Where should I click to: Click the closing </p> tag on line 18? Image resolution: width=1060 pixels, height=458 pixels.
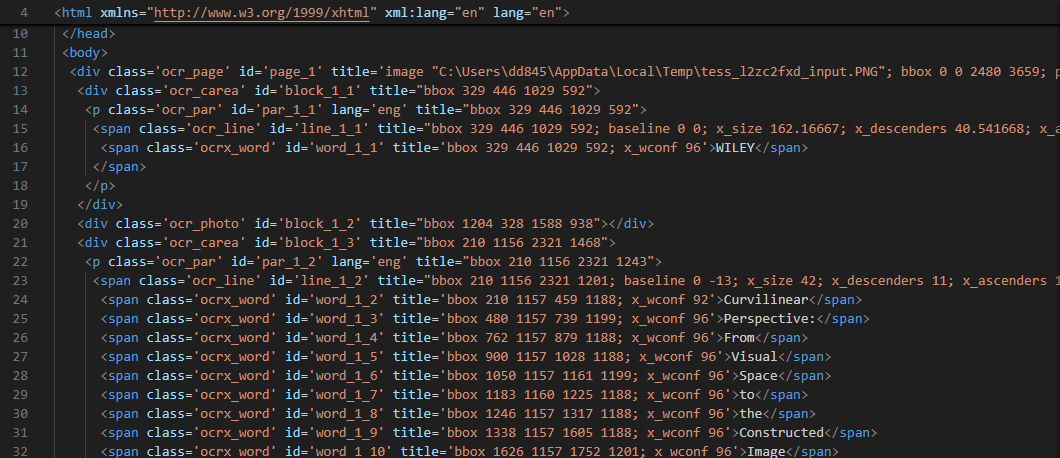click(x=100, y=185)
